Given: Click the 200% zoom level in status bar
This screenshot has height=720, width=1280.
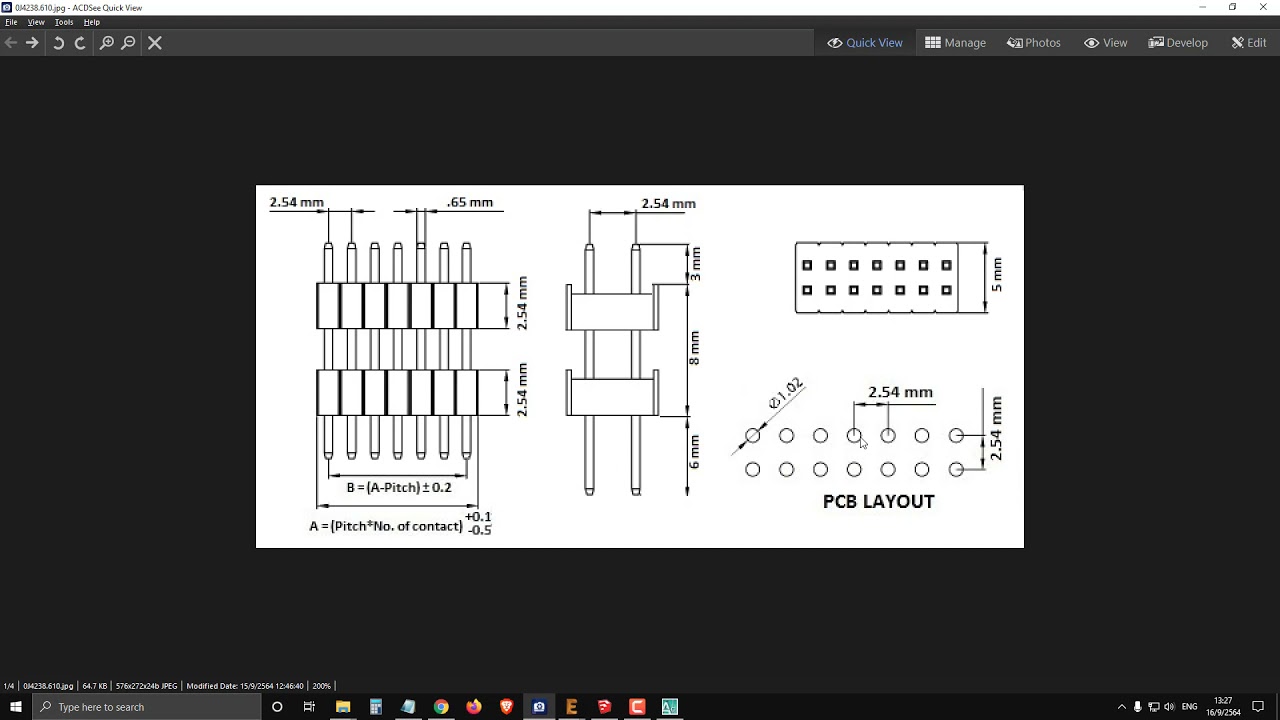Looking at the screenshot, I should point(321,686).
